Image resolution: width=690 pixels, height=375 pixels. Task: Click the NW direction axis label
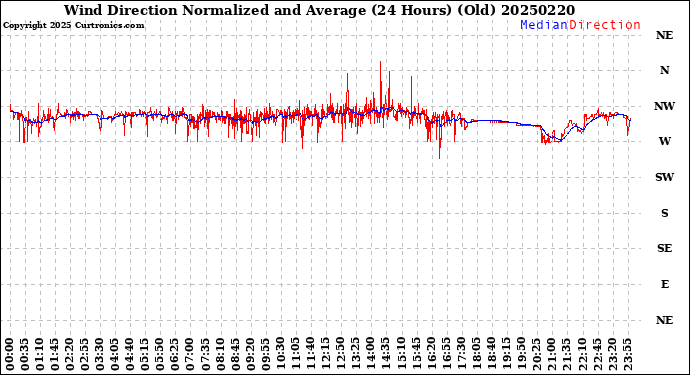point(664,106)
